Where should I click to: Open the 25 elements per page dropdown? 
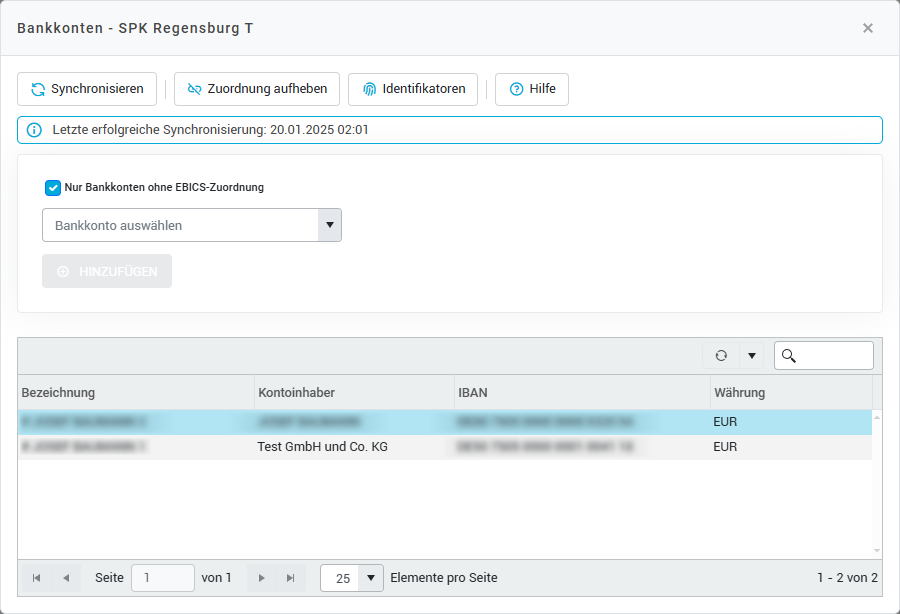coord(352,578)
